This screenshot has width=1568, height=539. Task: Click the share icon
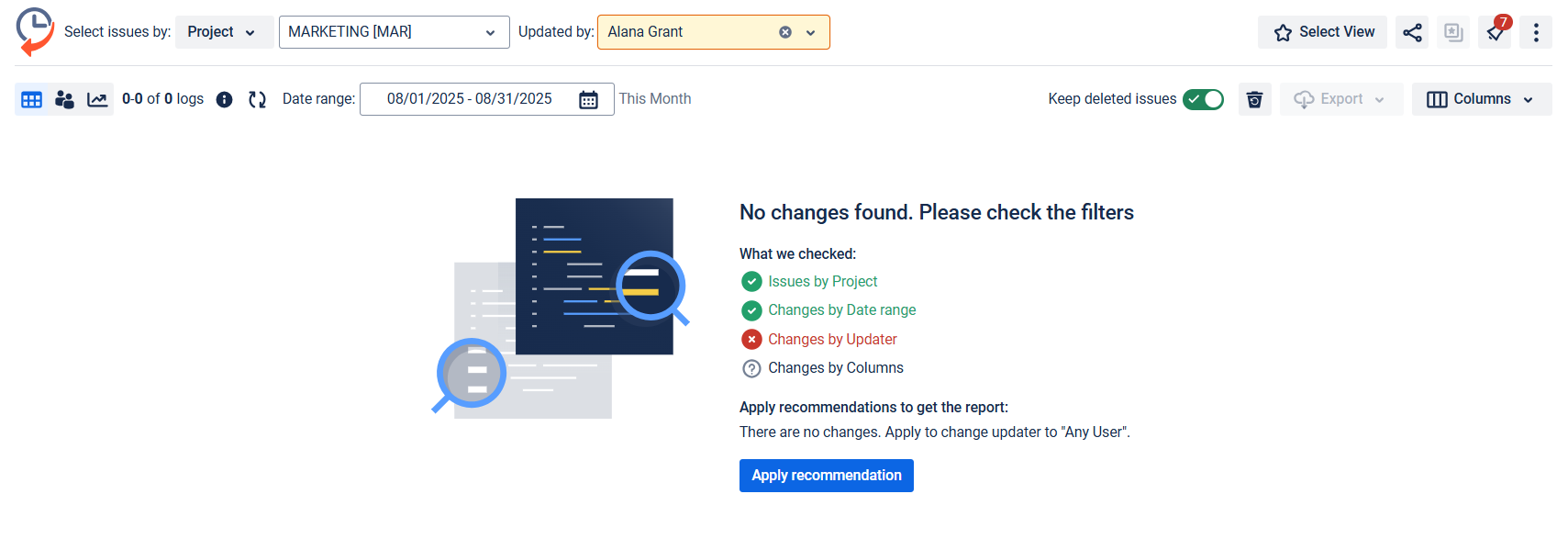[x=1412, y=32]
